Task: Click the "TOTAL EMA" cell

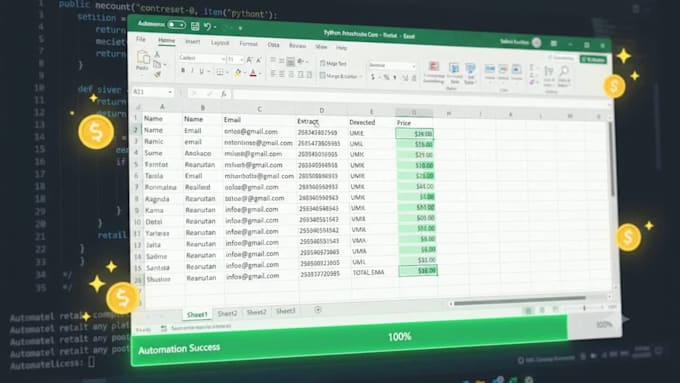Action: [368, 272]
